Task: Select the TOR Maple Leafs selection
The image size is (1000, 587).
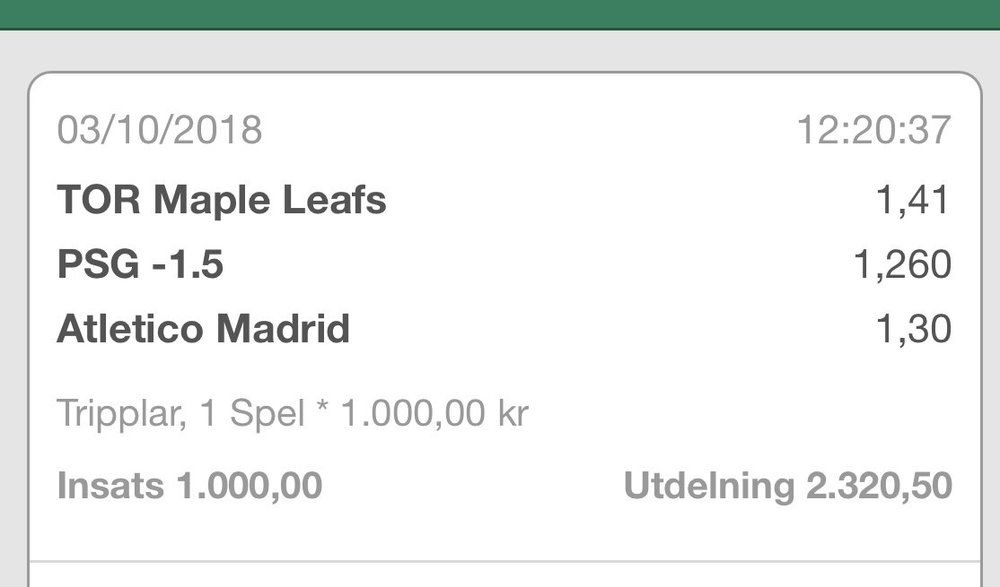Action: [221, 201]
